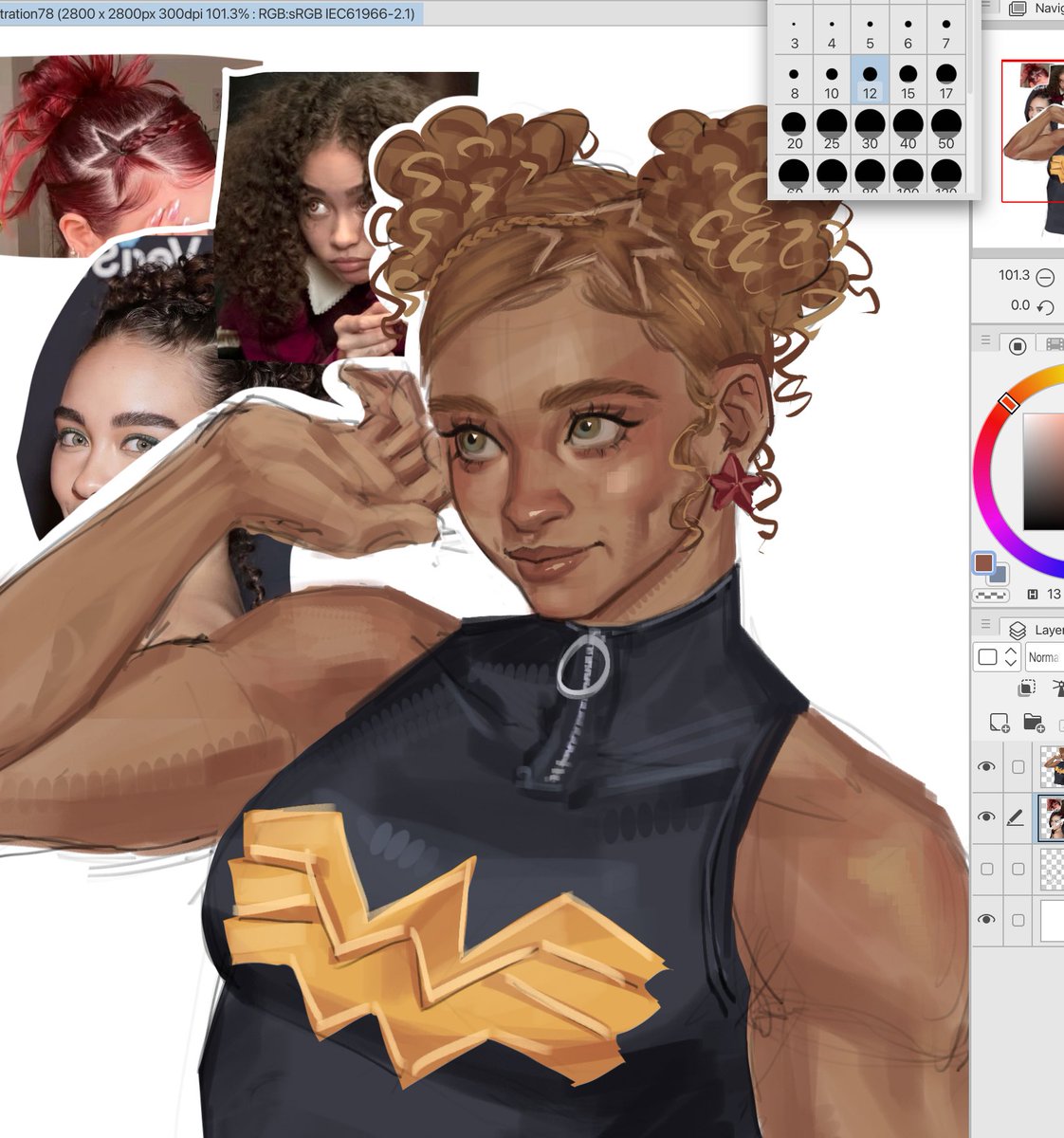The image size is (1064, 1138).
Task: Click the 0.0 rotation value
Action: tap(1019, 305)
